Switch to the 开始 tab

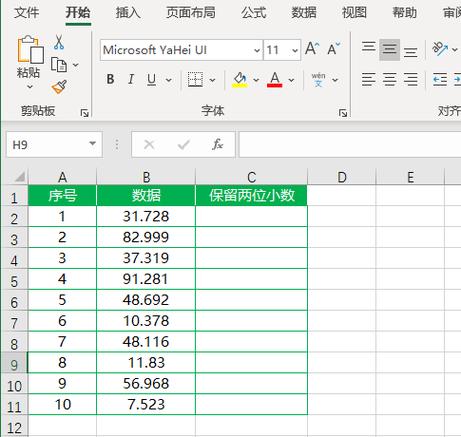pyautogui.click(x=78, y=13)
